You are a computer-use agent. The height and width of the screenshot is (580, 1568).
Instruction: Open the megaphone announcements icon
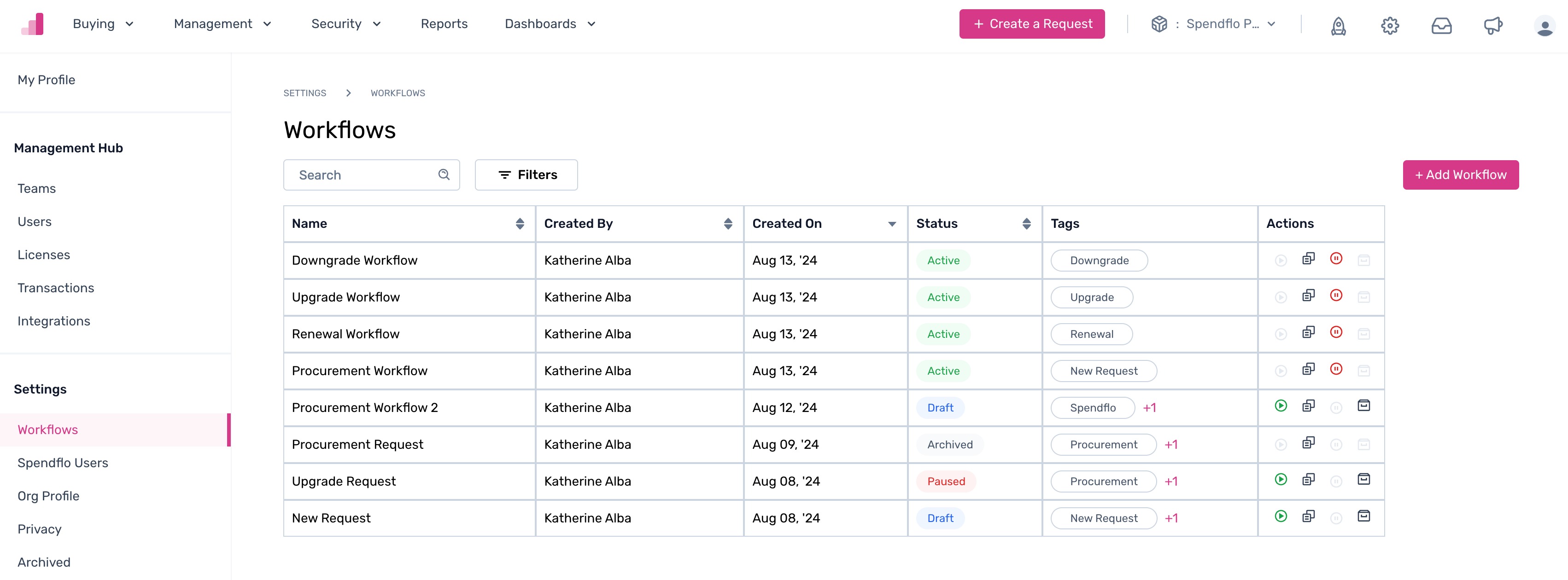pyautogui.click(x=1492, y=25)
